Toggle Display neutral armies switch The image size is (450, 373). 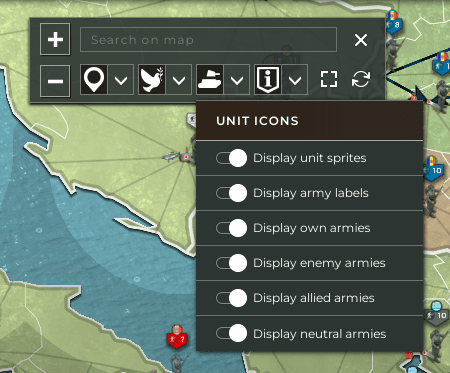pyautogui.click(x=232, y=333)
